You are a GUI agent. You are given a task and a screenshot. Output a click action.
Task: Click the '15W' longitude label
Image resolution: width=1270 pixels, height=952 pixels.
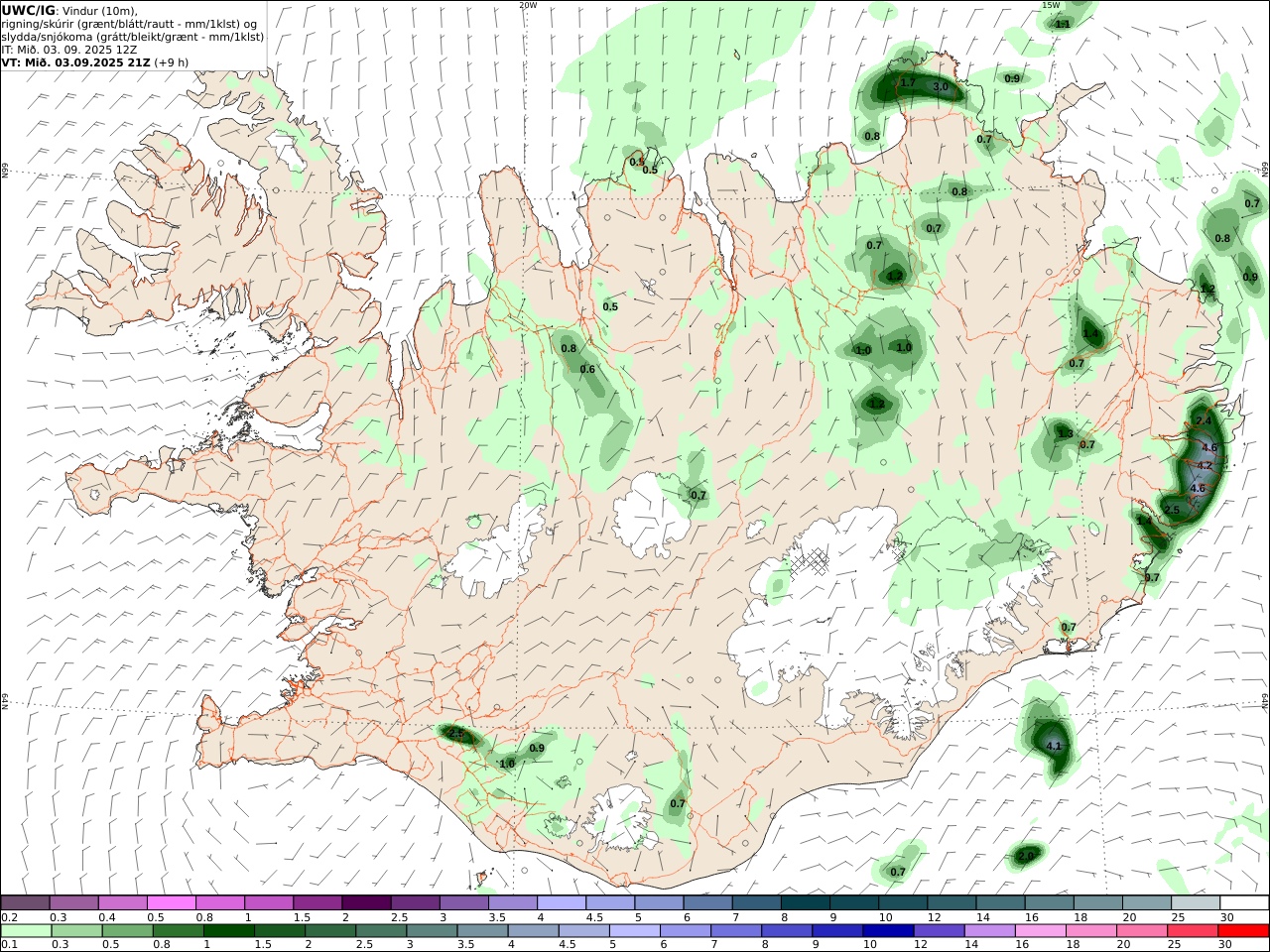[1051, 5]
